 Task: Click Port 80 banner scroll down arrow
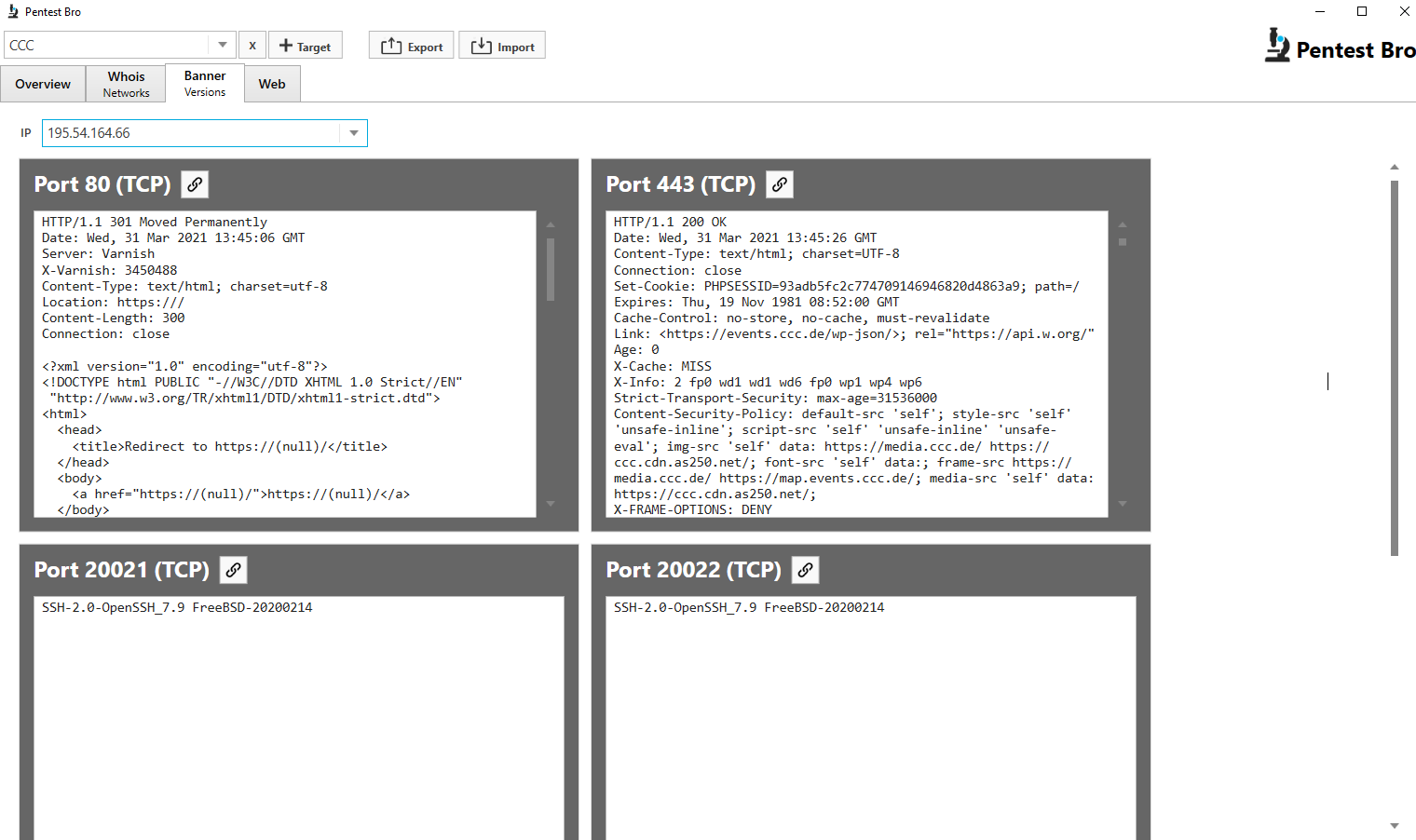coord(551,504)
